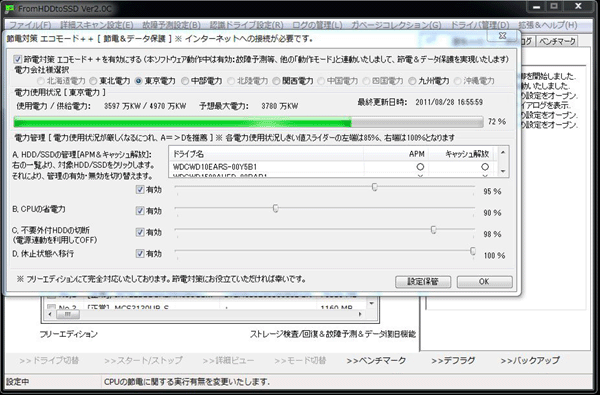
Task: Click the OK button
Action: point(484,282)
